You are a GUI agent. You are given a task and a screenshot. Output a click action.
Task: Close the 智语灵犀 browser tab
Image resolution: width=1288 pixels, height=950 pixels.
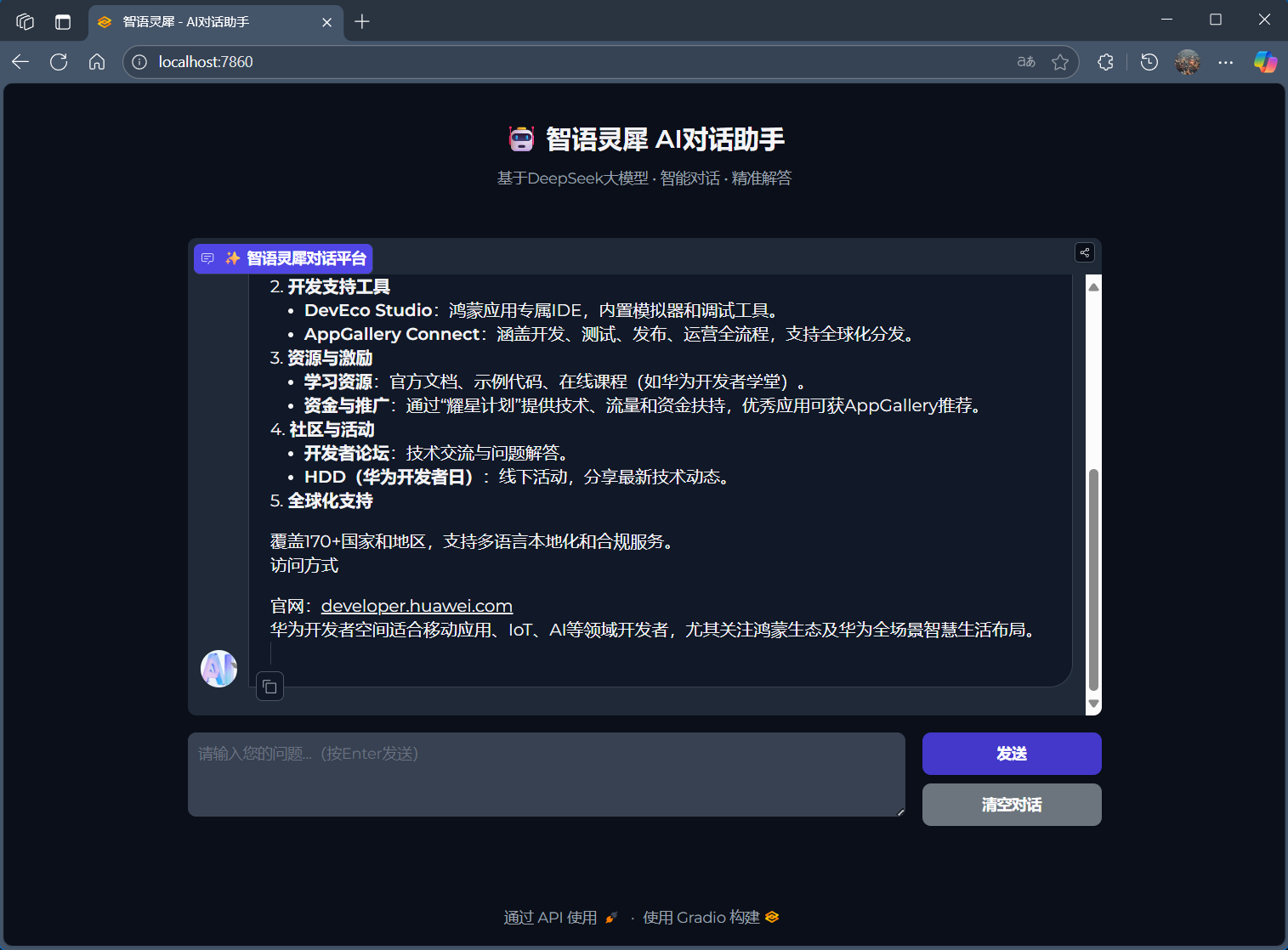pyautogui.click(x=327, y=22)
